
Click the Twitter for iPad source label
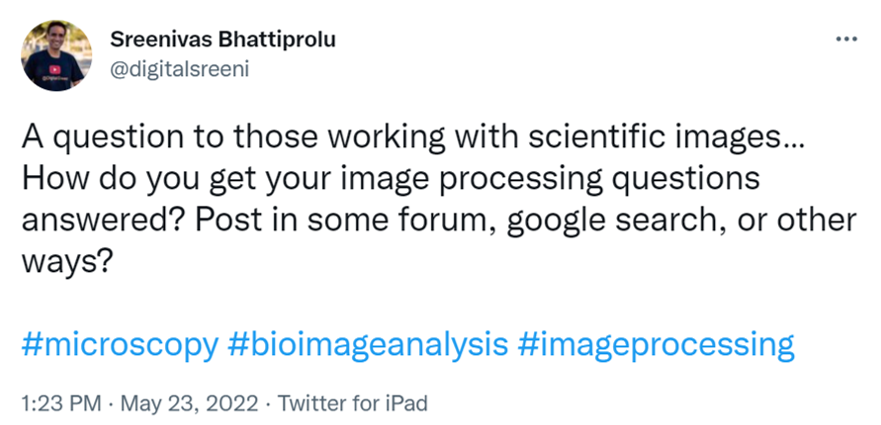pos(352,404)
